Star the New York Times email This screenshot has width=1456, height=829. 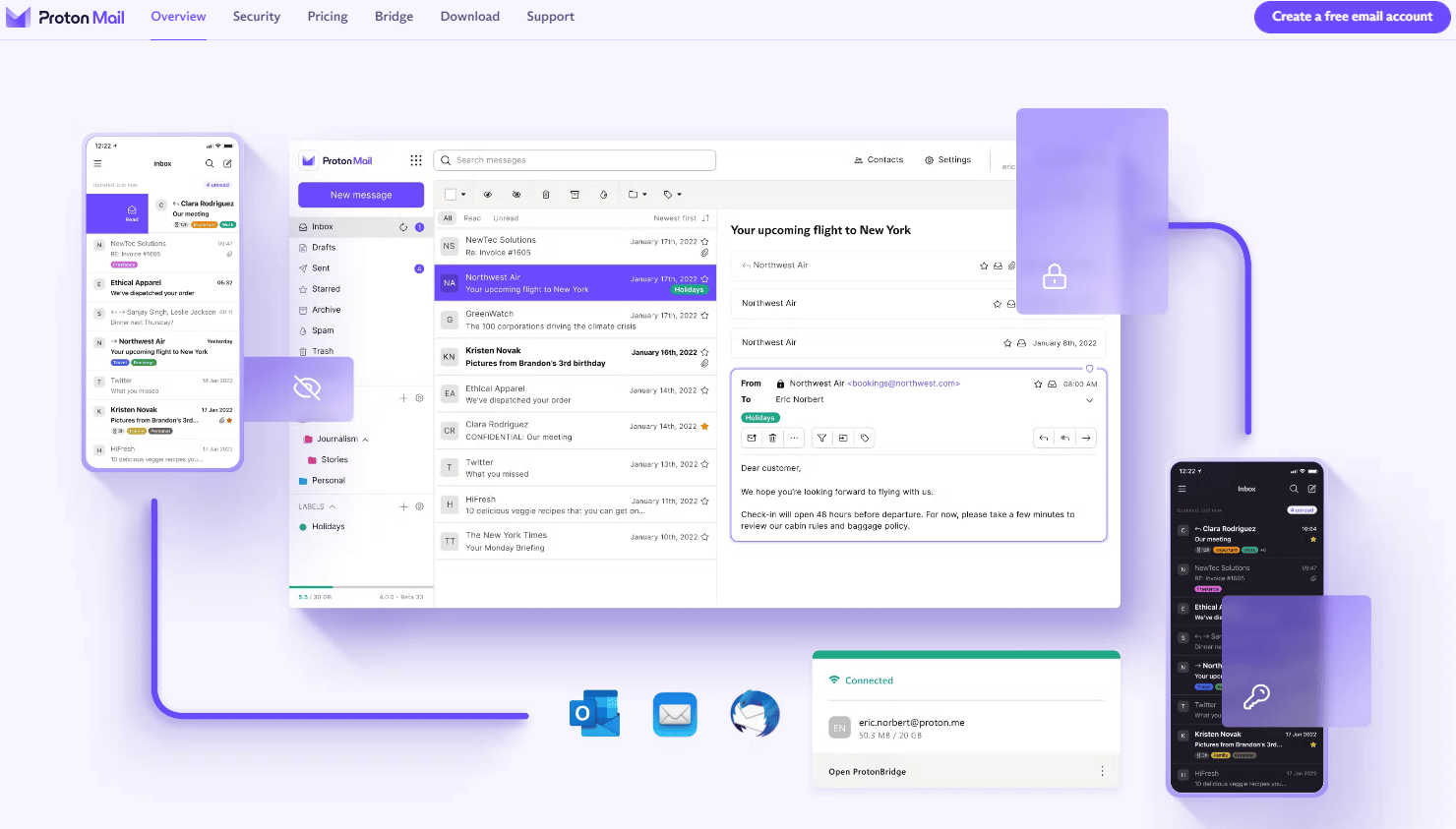[x=704, y=537]
